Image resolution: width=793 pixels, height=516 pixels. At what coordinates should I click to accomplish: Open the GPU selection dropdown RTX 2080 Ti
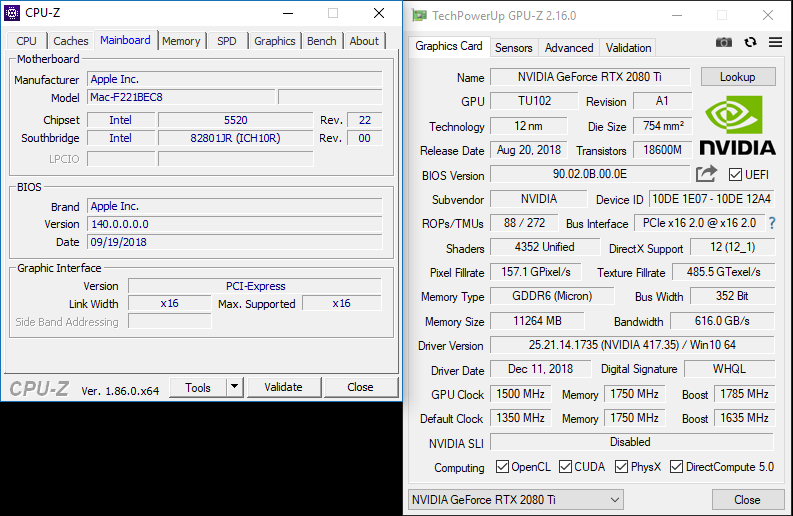click(x=516, y=500)
